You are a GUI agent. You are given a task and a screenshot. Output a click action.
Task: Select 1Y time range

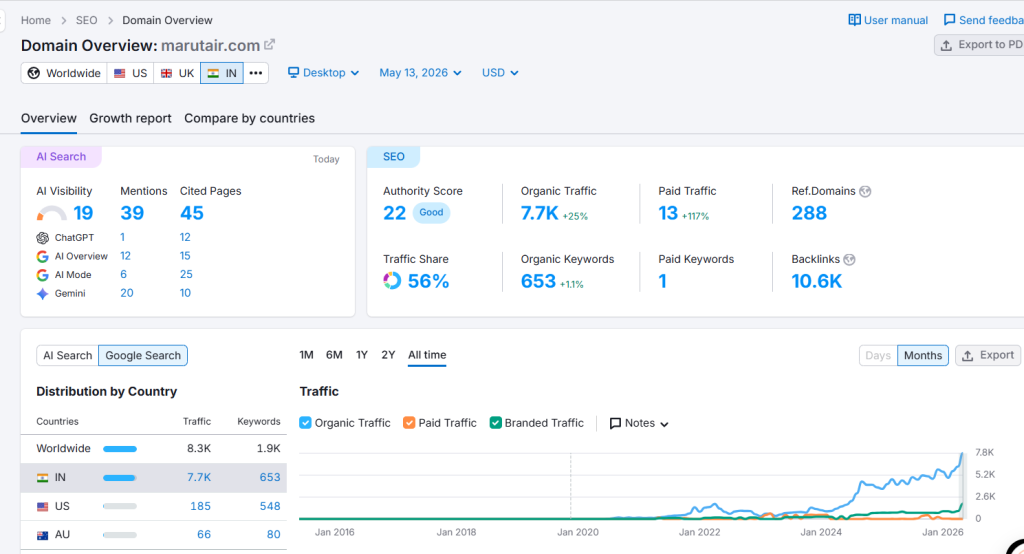pyautogui.click(x=362, y=355)
